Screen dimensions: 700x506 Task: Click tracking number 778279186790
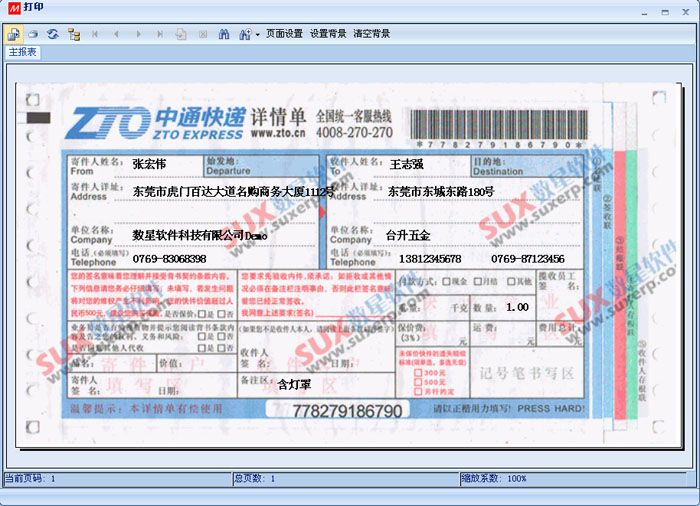click(347, 411)
